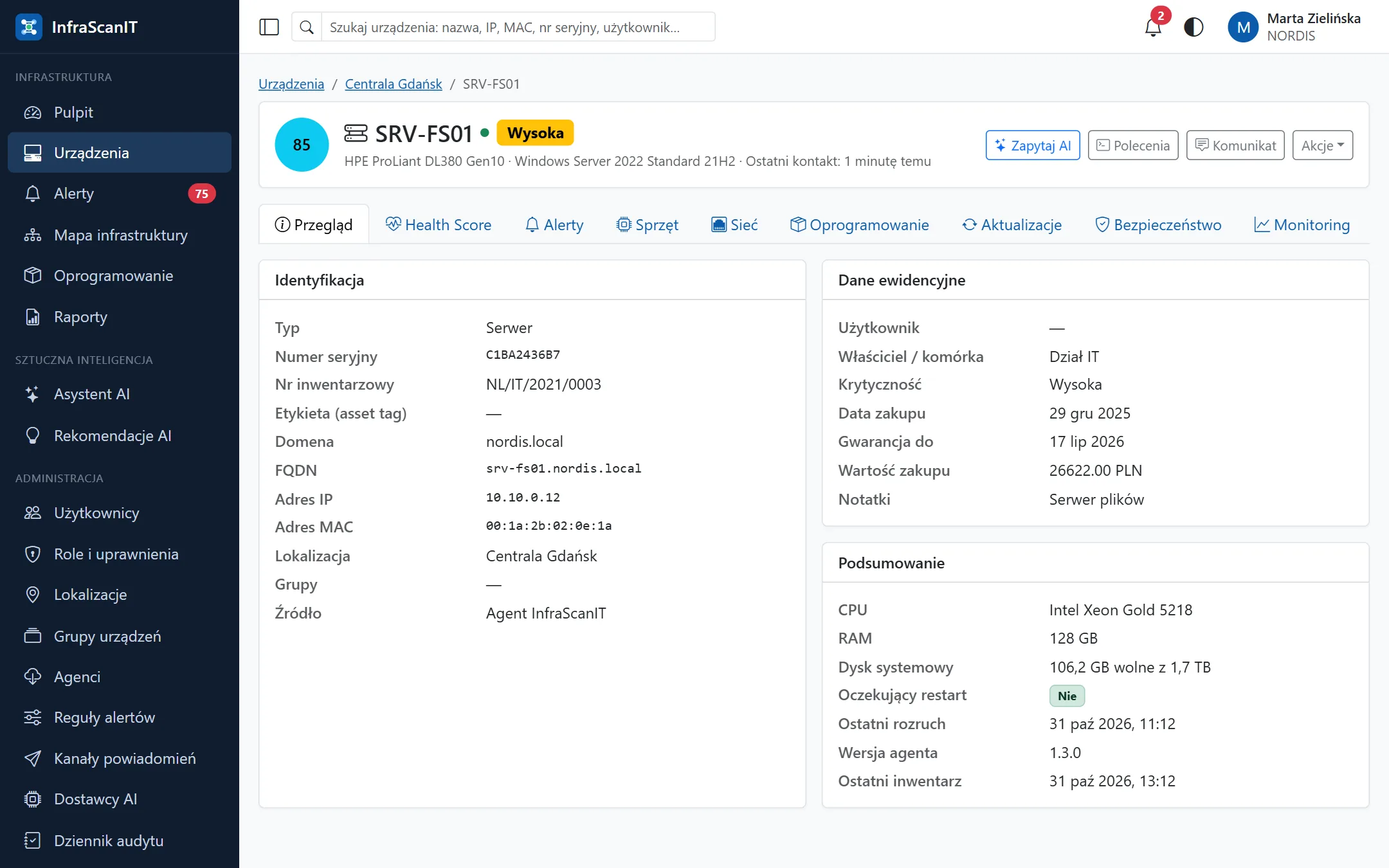Select the Przegląd tab
Viewport: 1389px width, 868px height.
[x=314, y=224]
